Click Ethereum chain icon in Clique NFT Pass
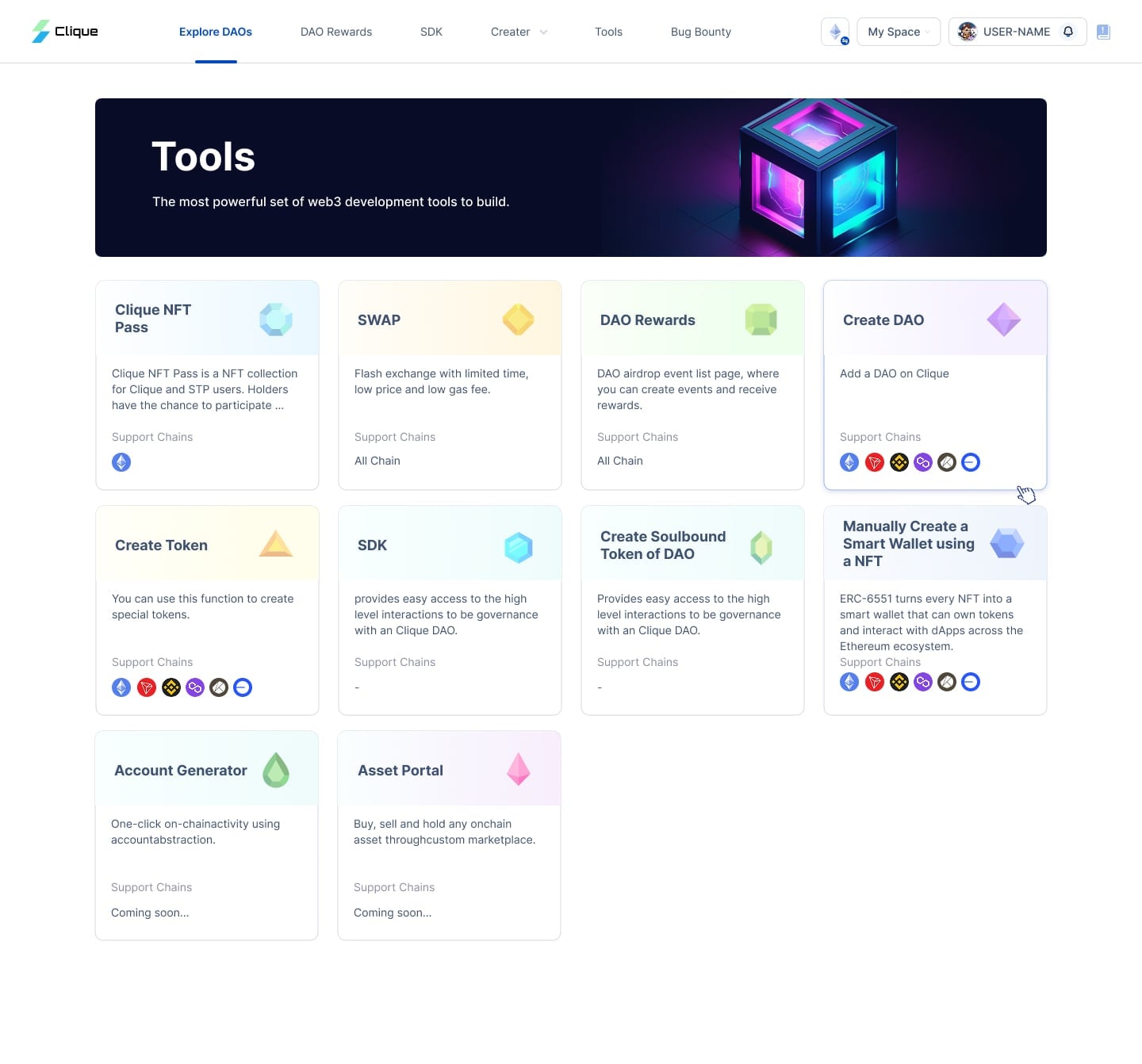Screen dimensions: 1142x1064 coord(121,462)
